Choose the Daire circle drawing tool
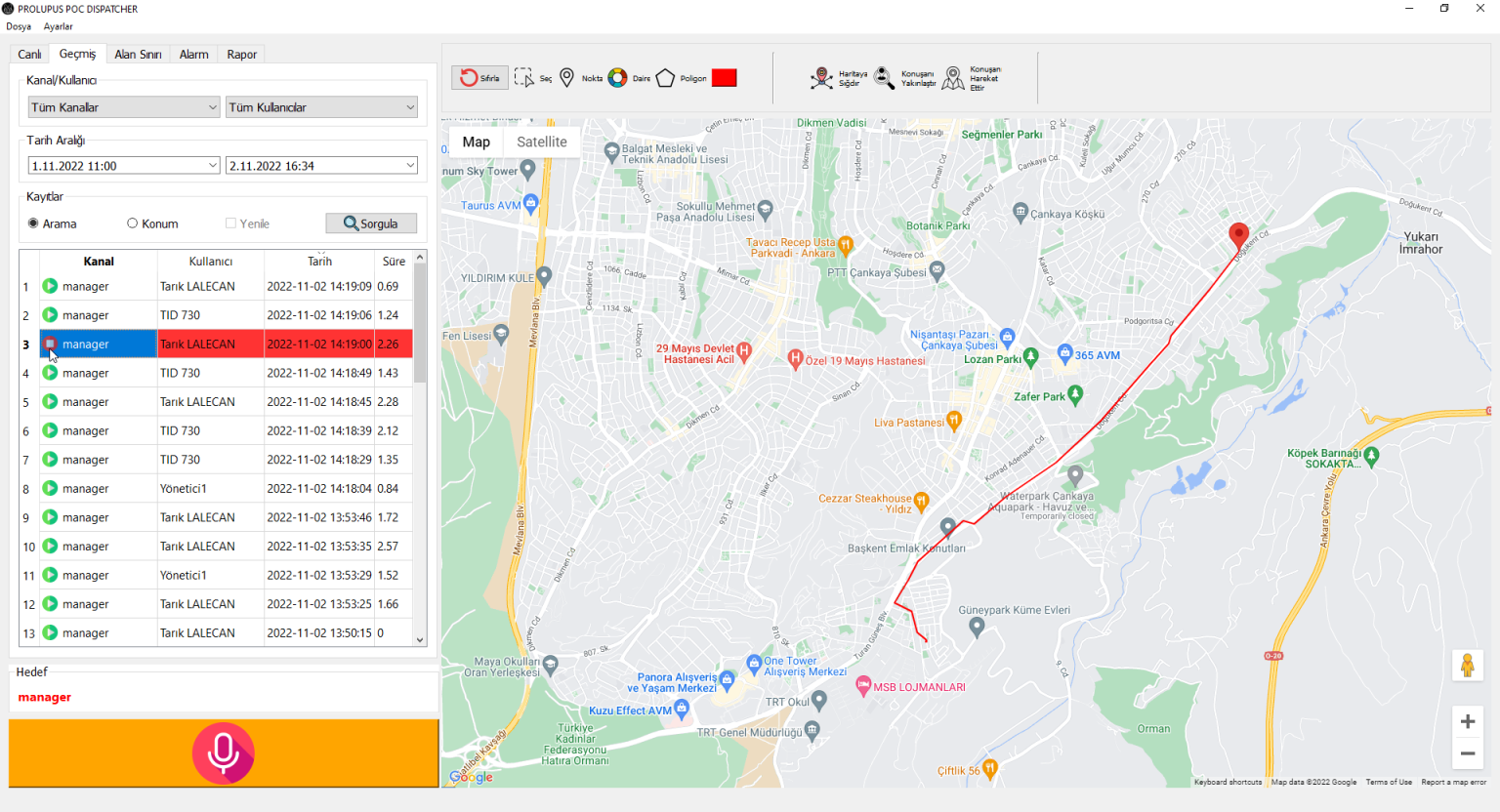Screen dimensions: 1500x812 click(617, 78)
